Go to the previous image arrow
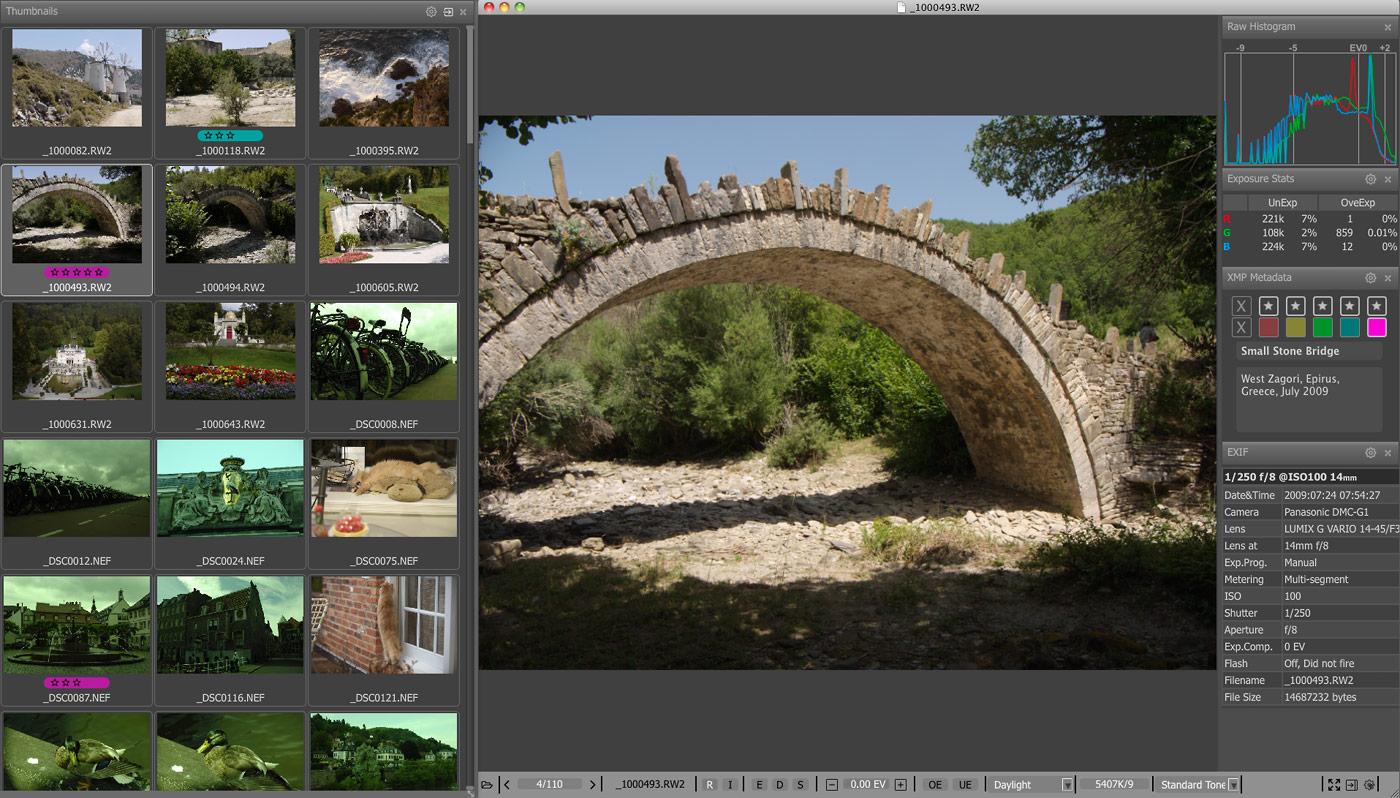The height and width of the screenshot is (798, 1400). tap(507, 785)
